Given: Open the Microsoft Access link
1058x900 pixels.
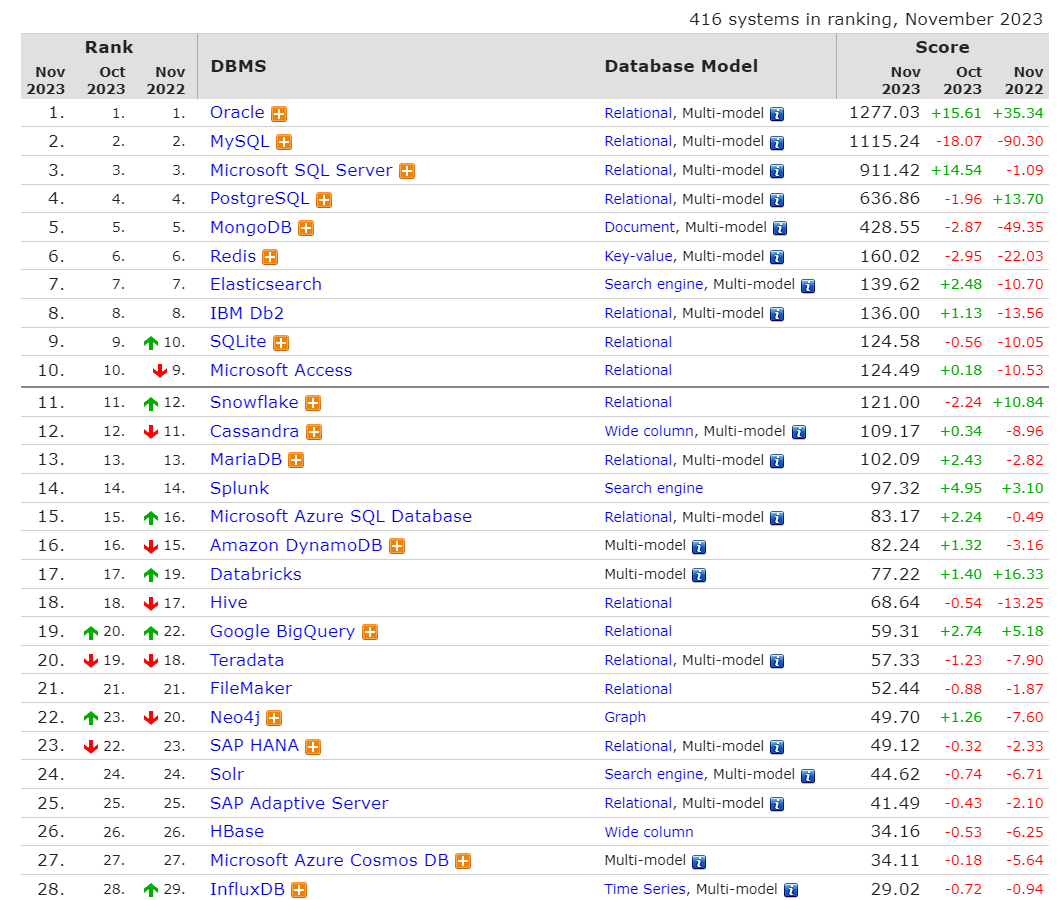Looking at the screenshot, I should pyautogui.click(x=281, y=370).
